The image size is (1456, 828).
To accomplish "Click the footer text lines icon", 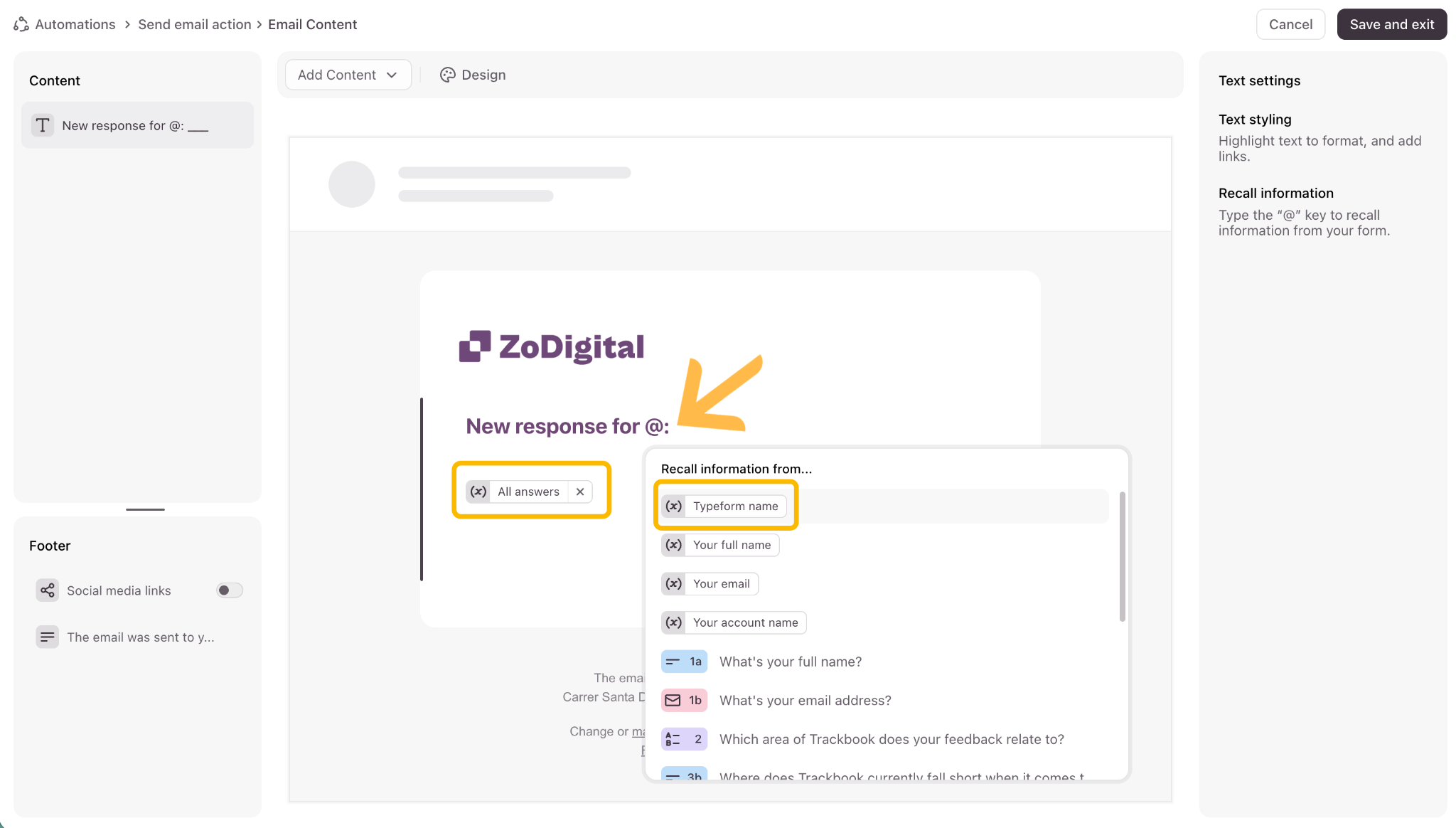I will (48, 637).
